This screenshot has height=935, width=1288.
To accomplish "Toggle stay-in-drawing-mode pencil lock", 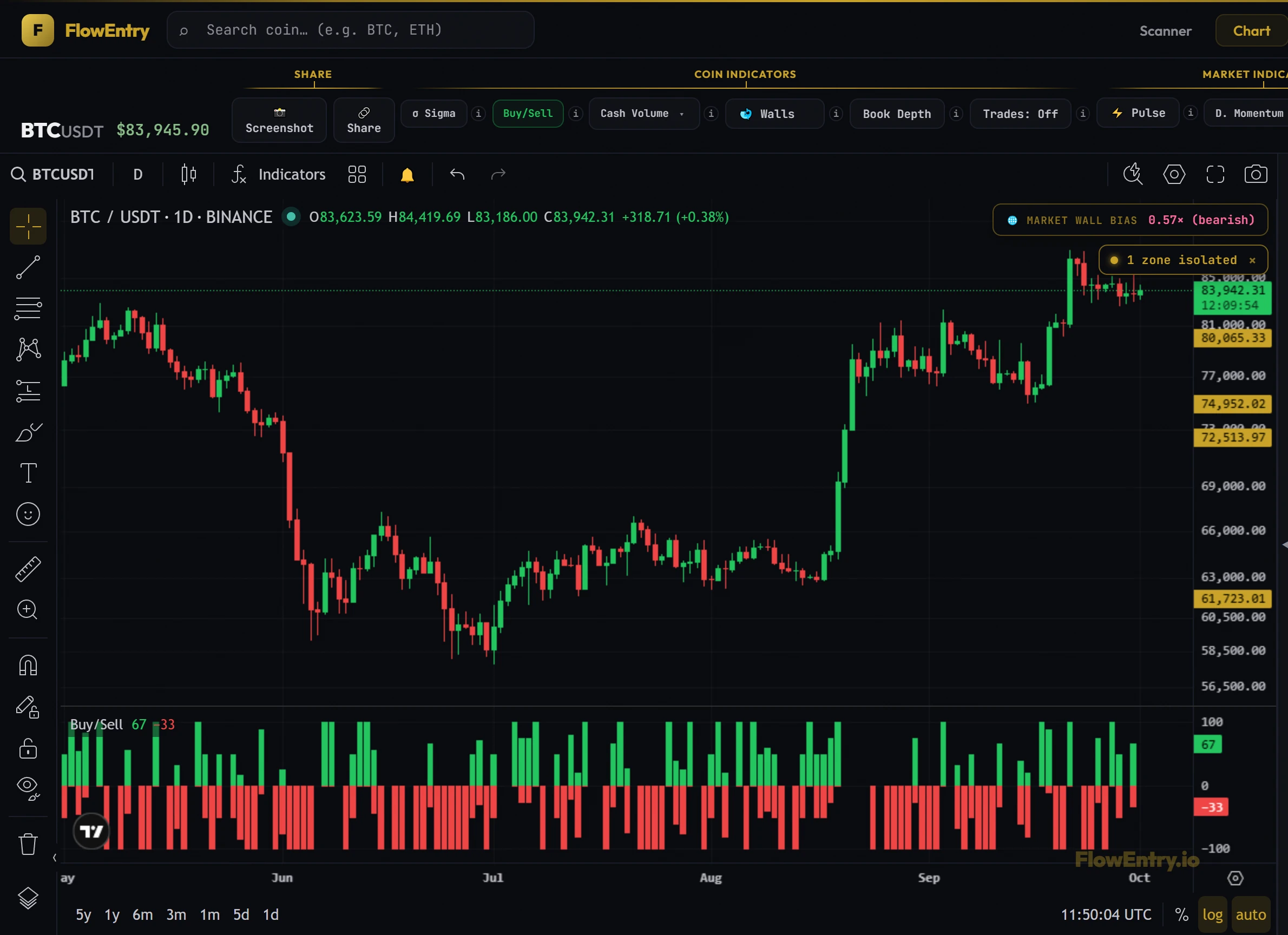I will coord(28,707).
